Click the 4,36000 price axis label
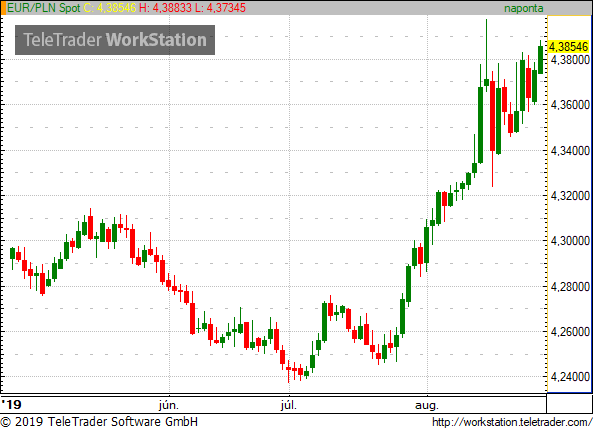 (x=570, y=105)
